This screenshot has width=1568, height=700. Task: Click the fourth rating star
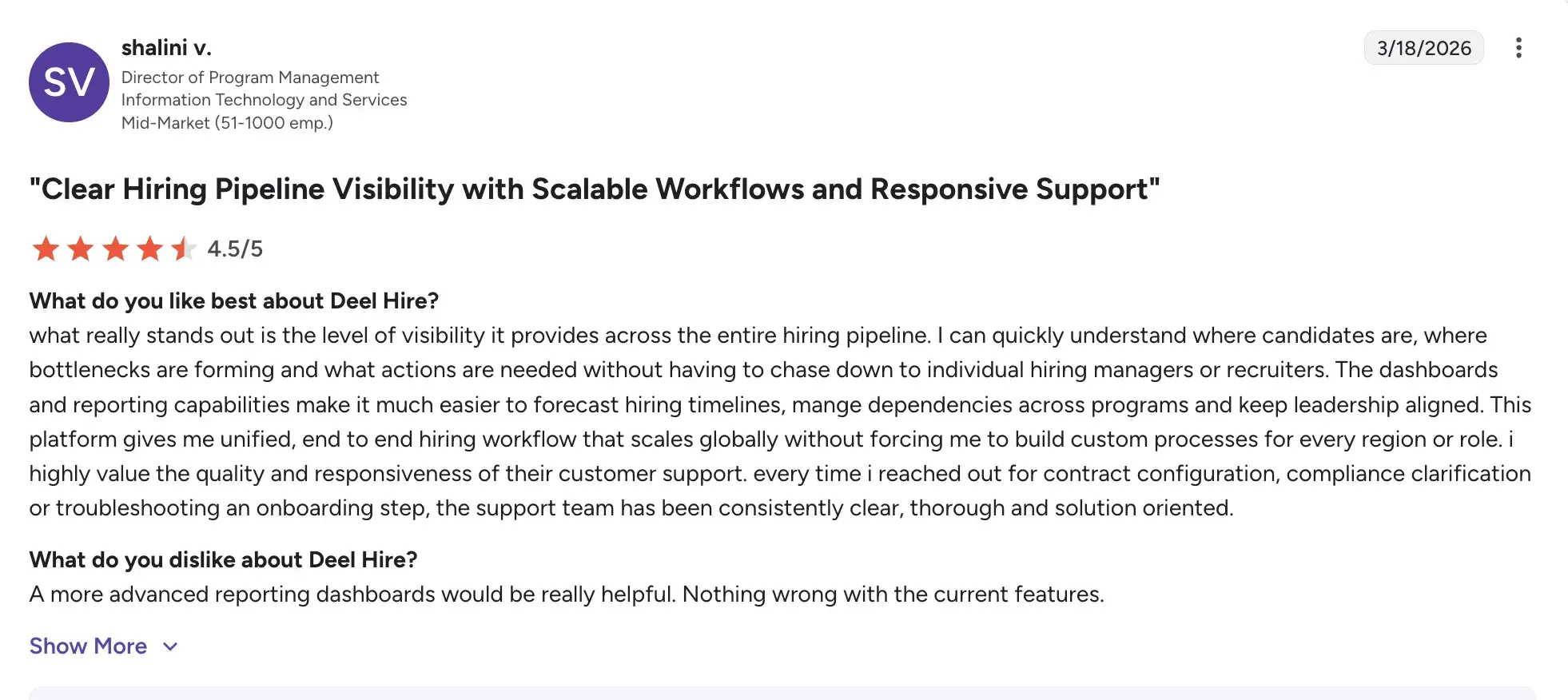pyautogui.click(x=149, y=249)
